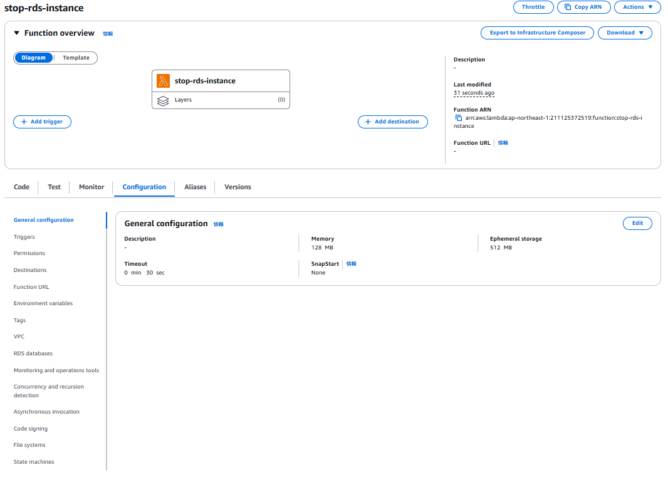Image resolution: width=668 pixels, height=480 pixels.
Task: Click the Throttle button
Action: 533,7
